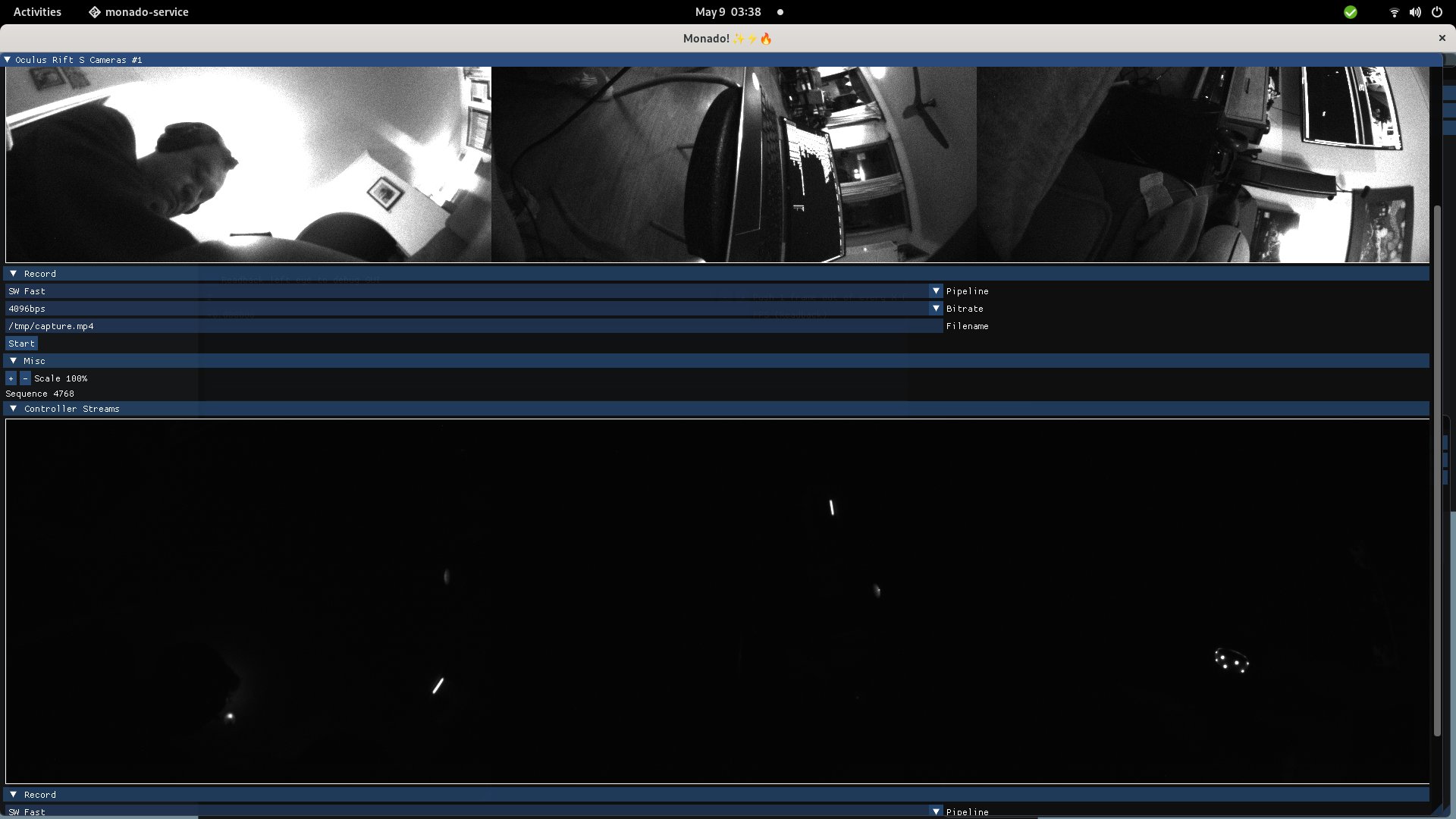Image resolution: width=1456 pixels, height=819 pixels.
Task: Open the clock and calendar panel
Action: (x=728, y=12)
